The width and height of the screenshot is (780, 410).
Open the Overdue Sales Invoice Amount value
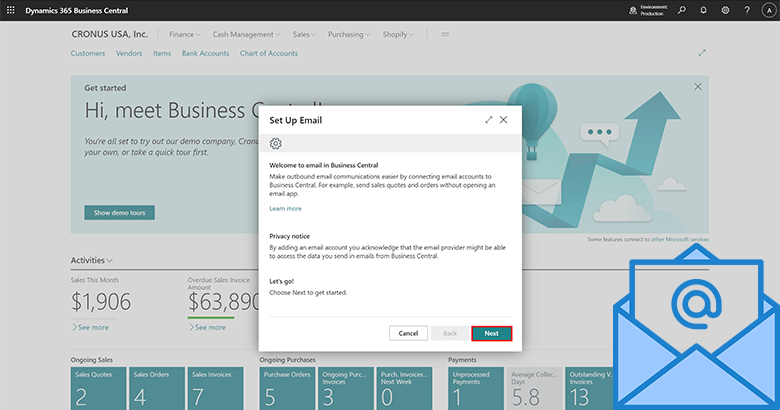click(x=223, y=302)
